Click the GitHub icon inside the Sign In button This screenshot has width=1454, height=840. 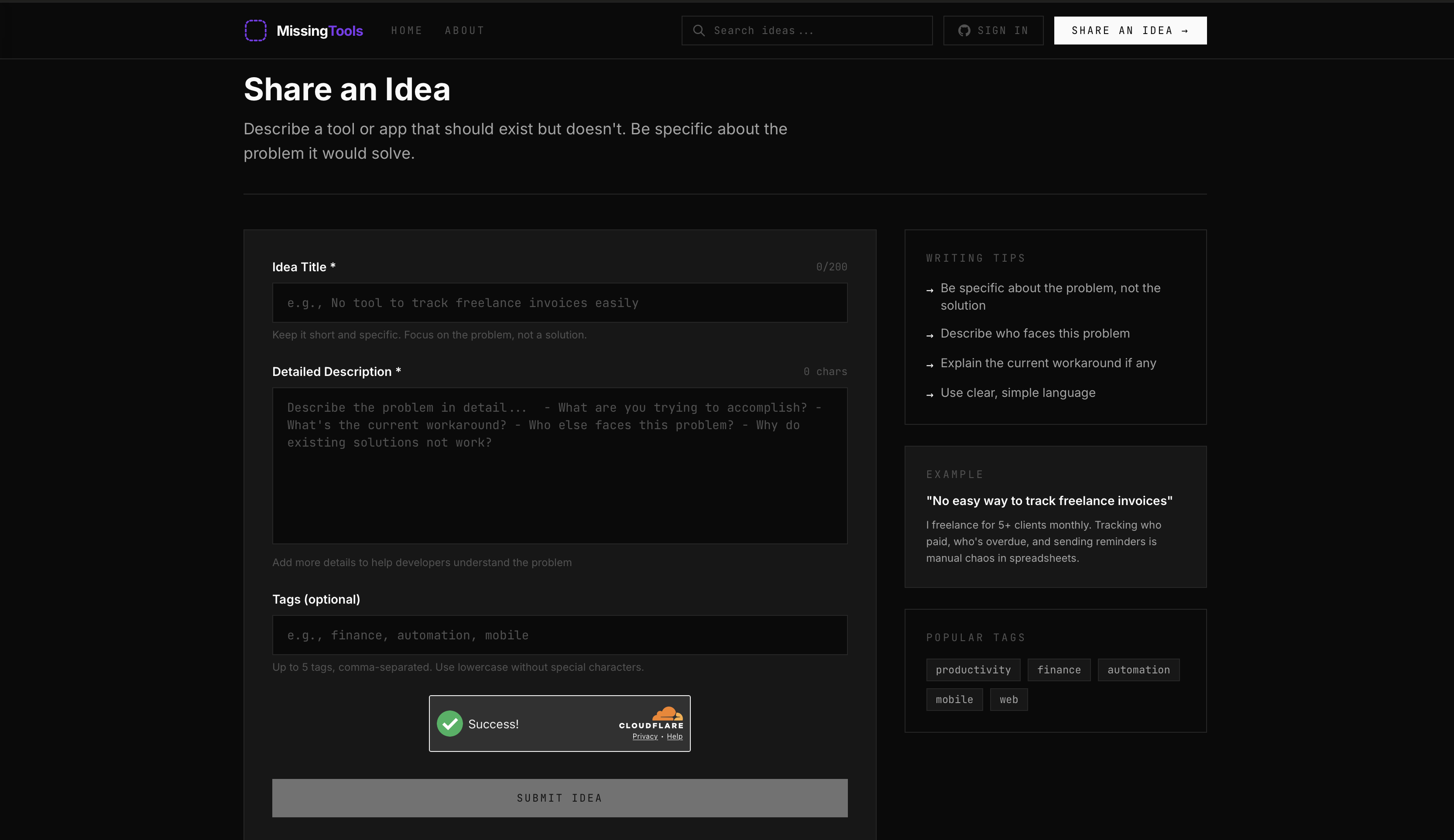pos(964,31)
